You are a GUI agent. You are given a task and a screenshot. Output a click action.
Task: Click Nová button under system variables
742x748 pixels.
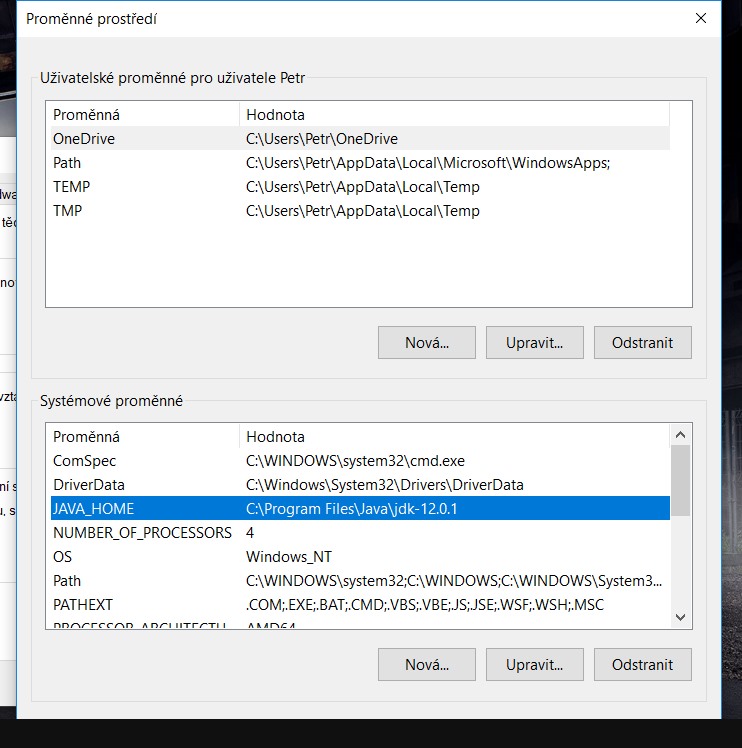(426, 663)
